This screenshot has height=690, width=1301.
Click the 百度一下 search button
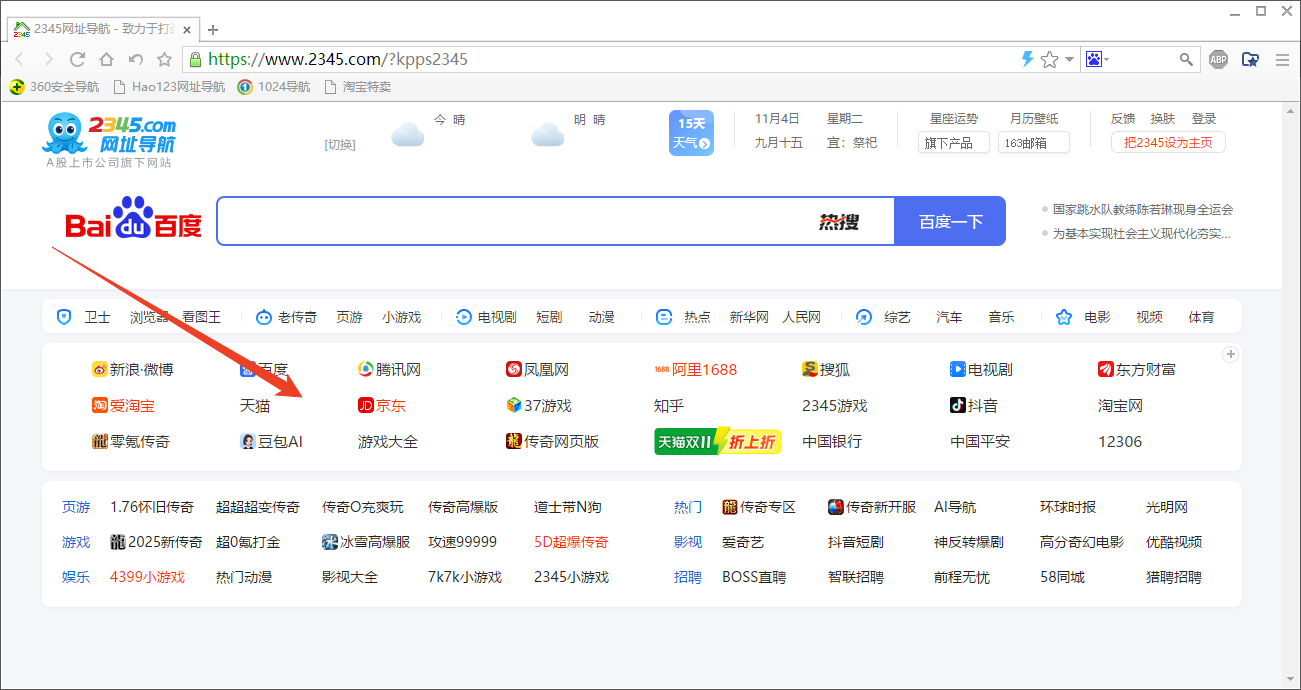tap(949, 221)
